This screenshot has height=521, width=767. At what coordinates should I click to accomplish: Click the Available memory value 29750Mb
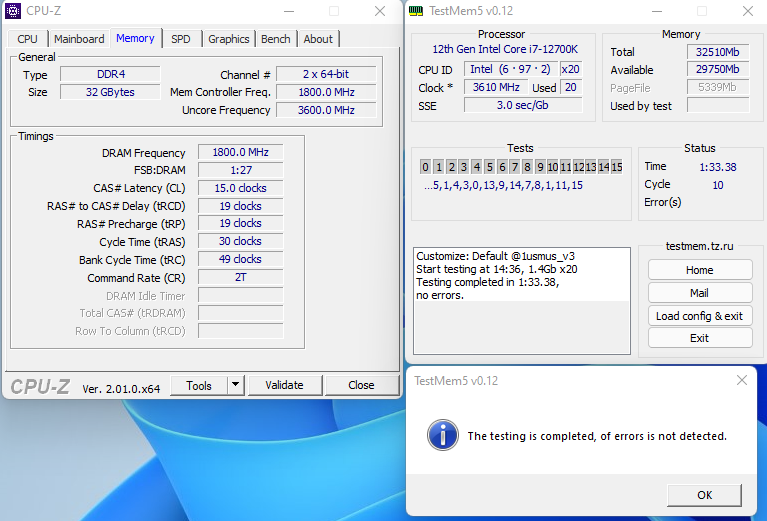click(718, 69)
